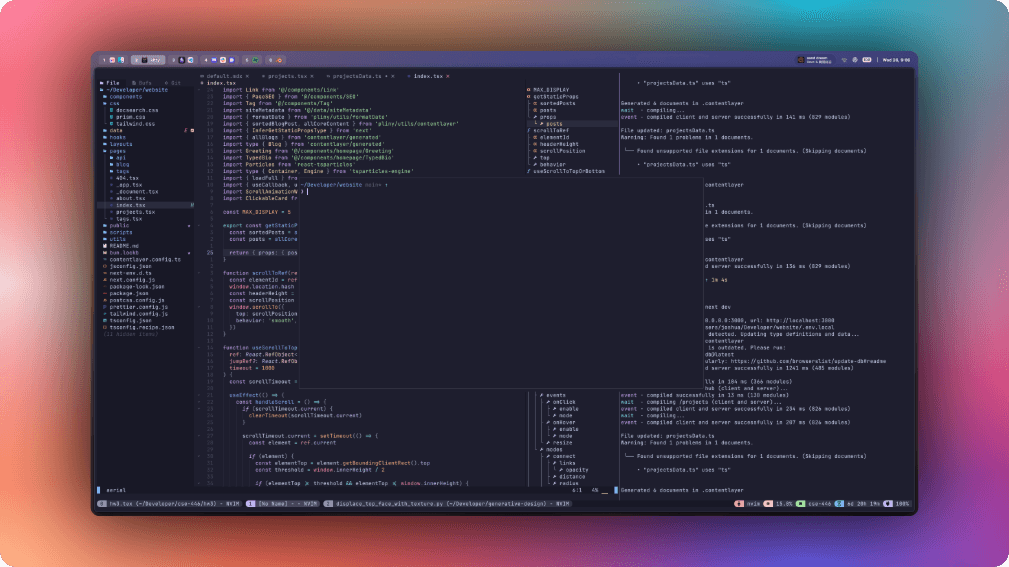The width and height of the screenshot is (1009, 567).
Task: Open the default.mdc editor tab
Action: [224, 76]
